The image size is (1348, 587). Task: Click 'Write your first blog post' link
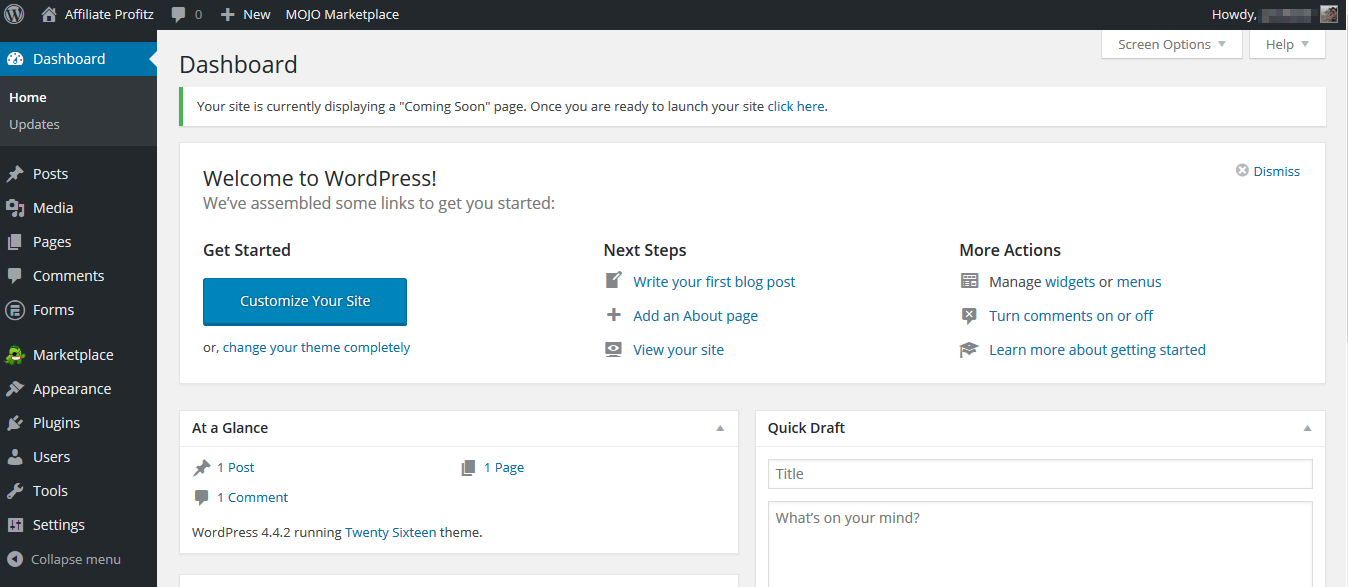coord(714,282)
